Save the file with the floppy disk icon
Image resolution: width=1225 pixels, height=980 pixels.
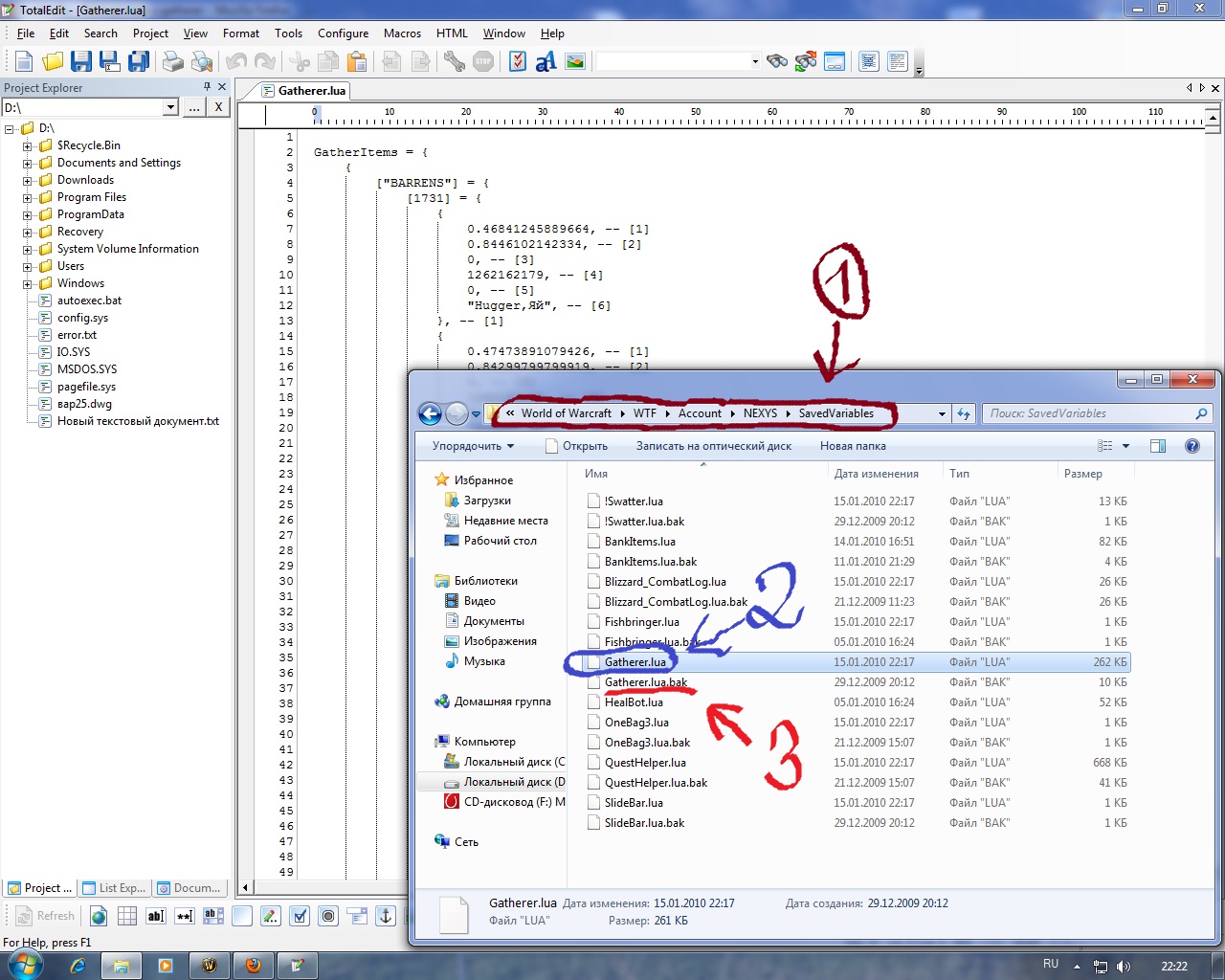coord(81,62)
